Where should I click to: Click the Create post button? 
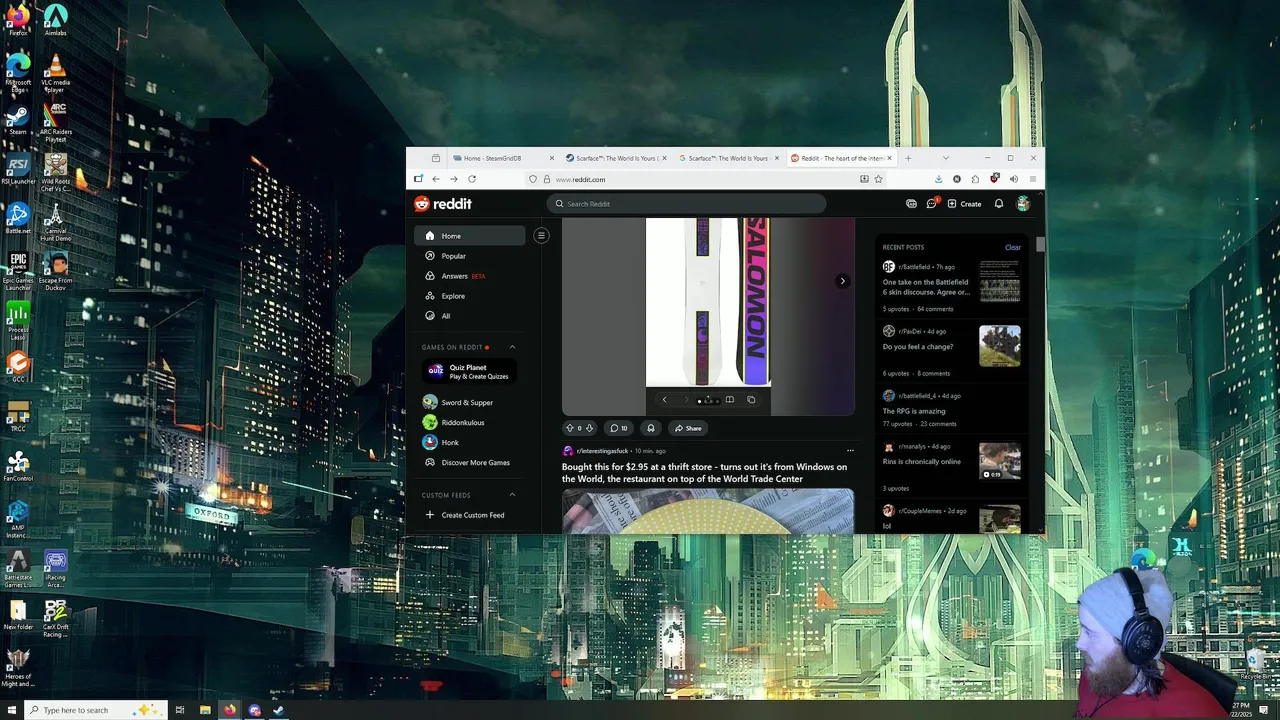click(964, 204)
